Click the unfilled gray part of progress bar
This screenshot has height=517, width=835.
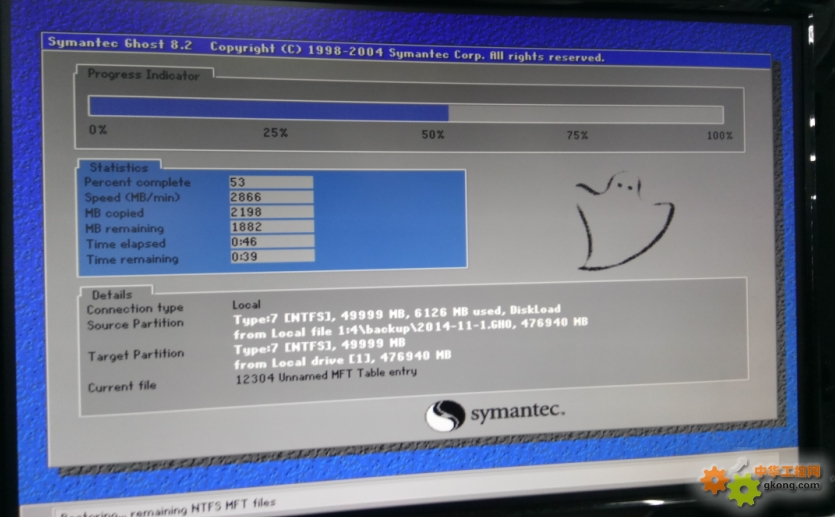point(586,113)
